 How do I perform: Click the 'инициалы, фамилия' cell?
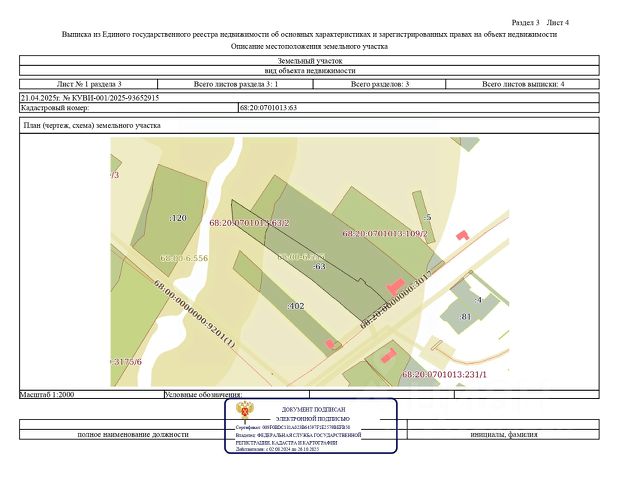pos(504,434)
